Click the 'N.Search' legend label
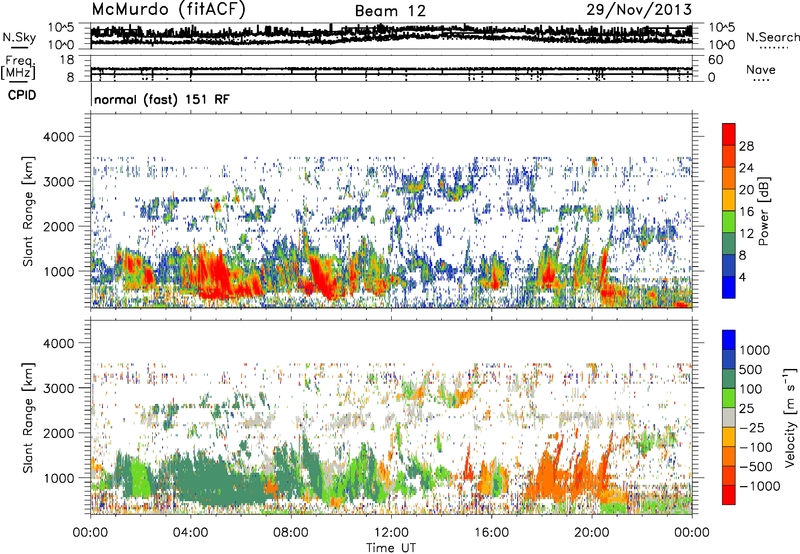The image size is (800, 554). point(772,37)
